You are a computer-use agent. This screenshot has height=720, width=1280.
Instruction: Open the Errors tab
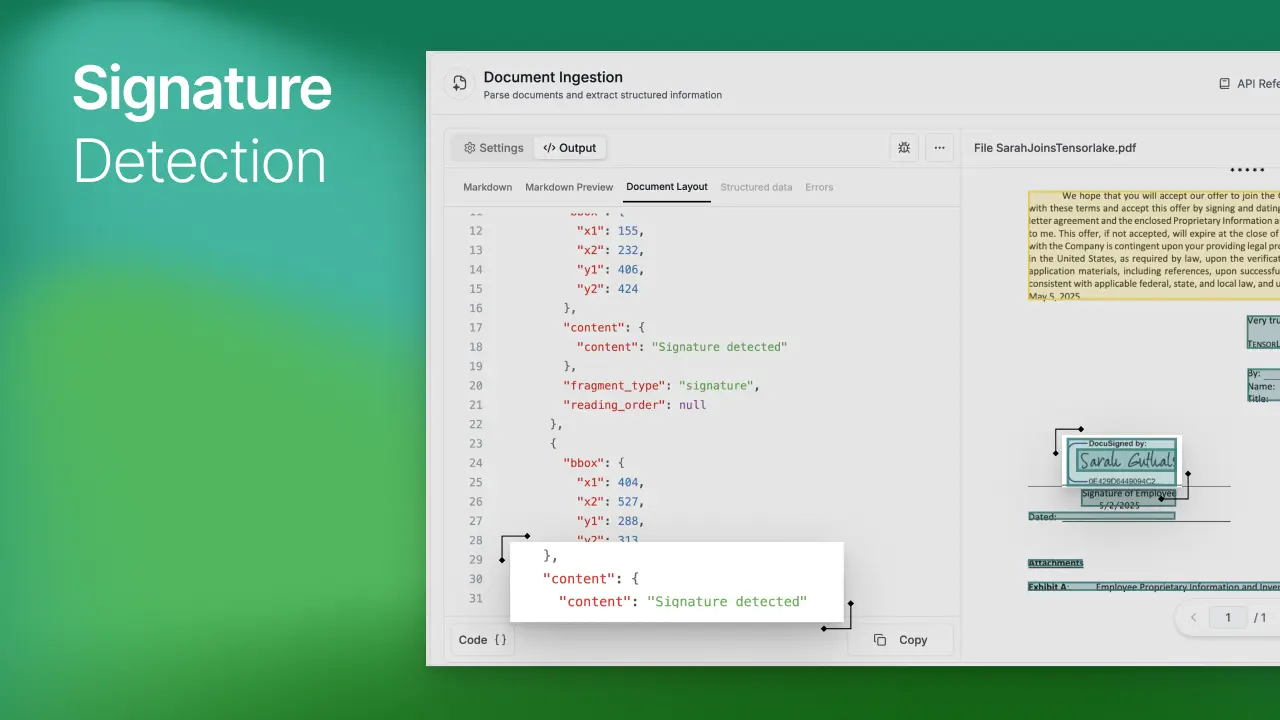point(819,187)
